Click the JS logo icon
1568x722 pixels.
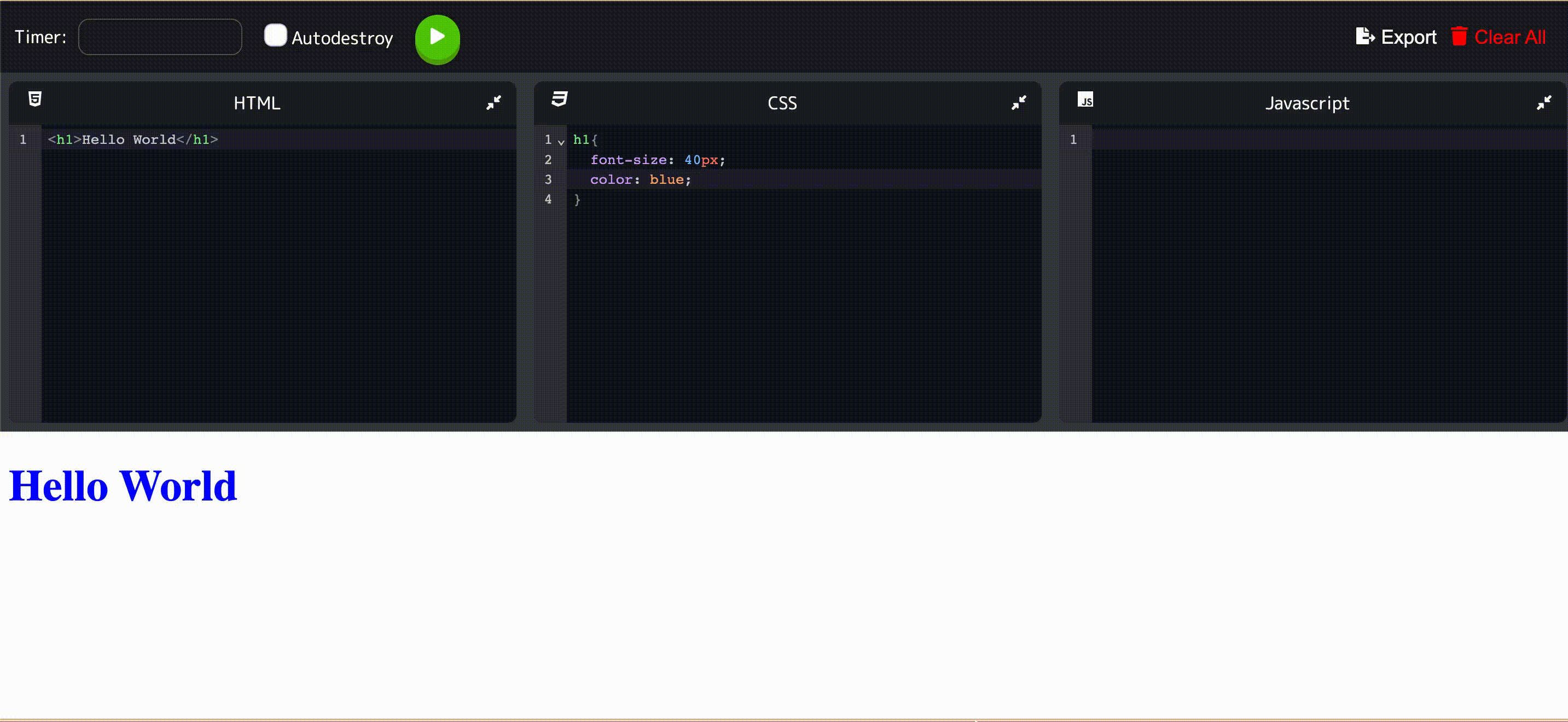tap(1085, 99)
